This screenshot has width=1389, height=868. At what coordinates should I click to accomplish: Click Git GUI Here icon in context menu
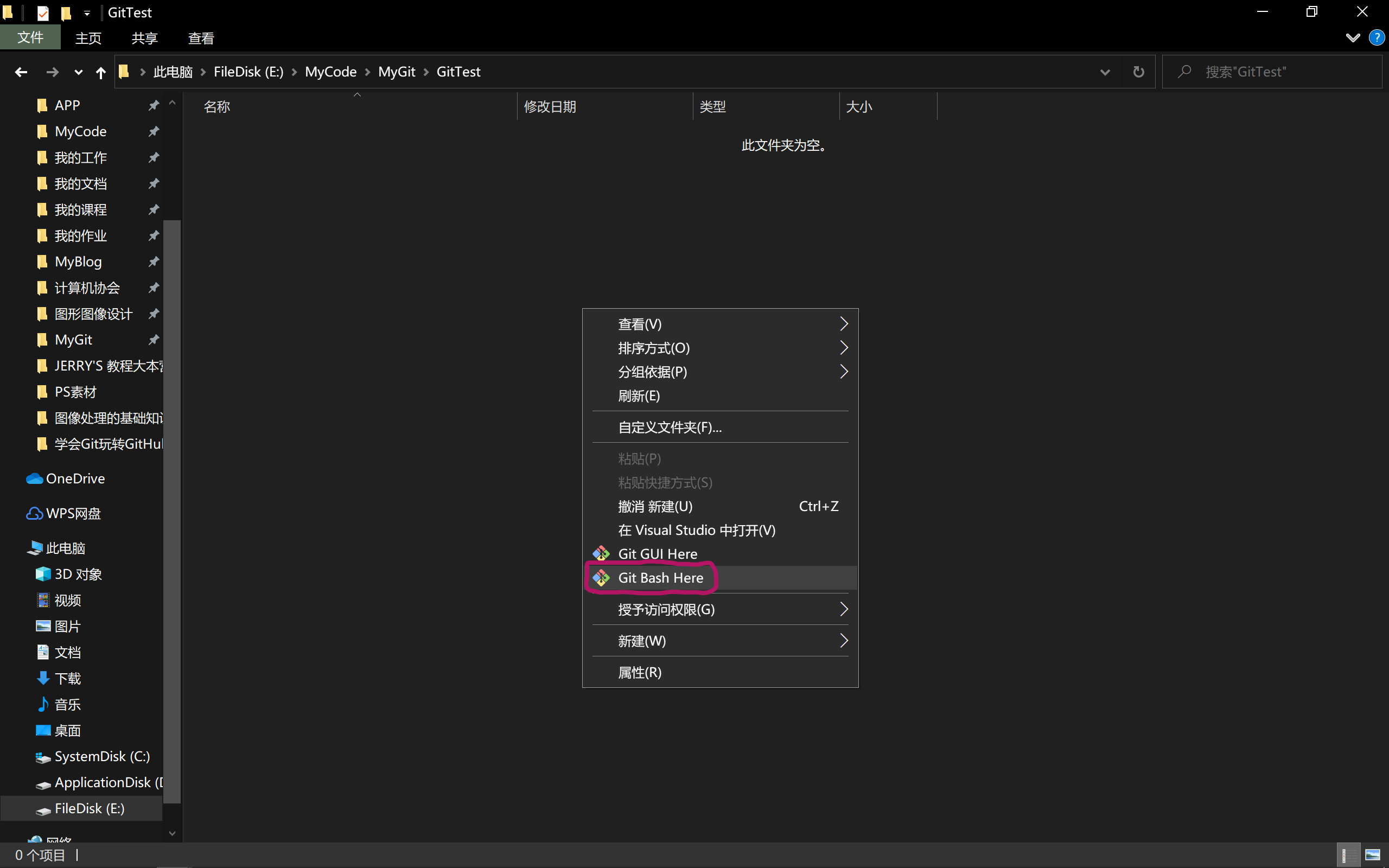[601, 553]
